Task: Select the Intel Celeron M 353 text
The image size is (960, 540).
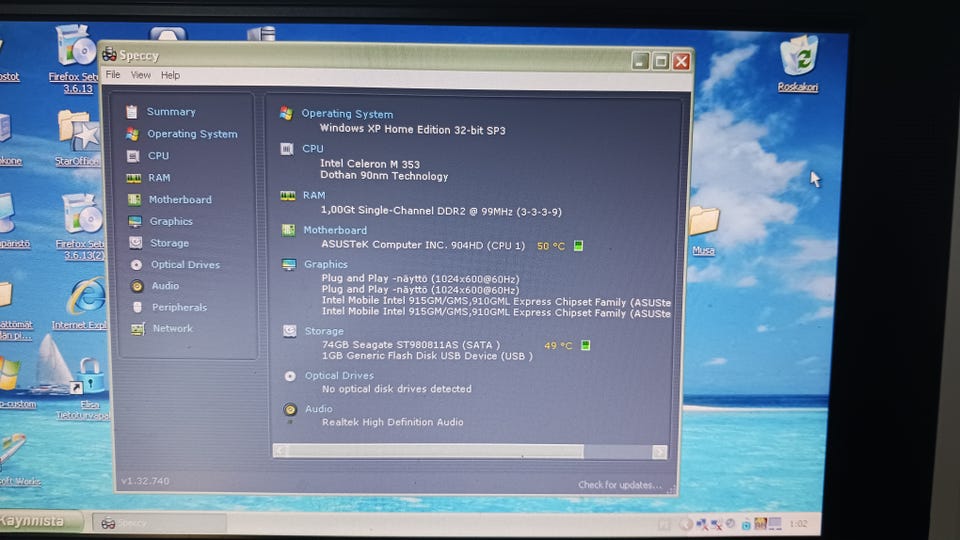Action: [370, 164]
